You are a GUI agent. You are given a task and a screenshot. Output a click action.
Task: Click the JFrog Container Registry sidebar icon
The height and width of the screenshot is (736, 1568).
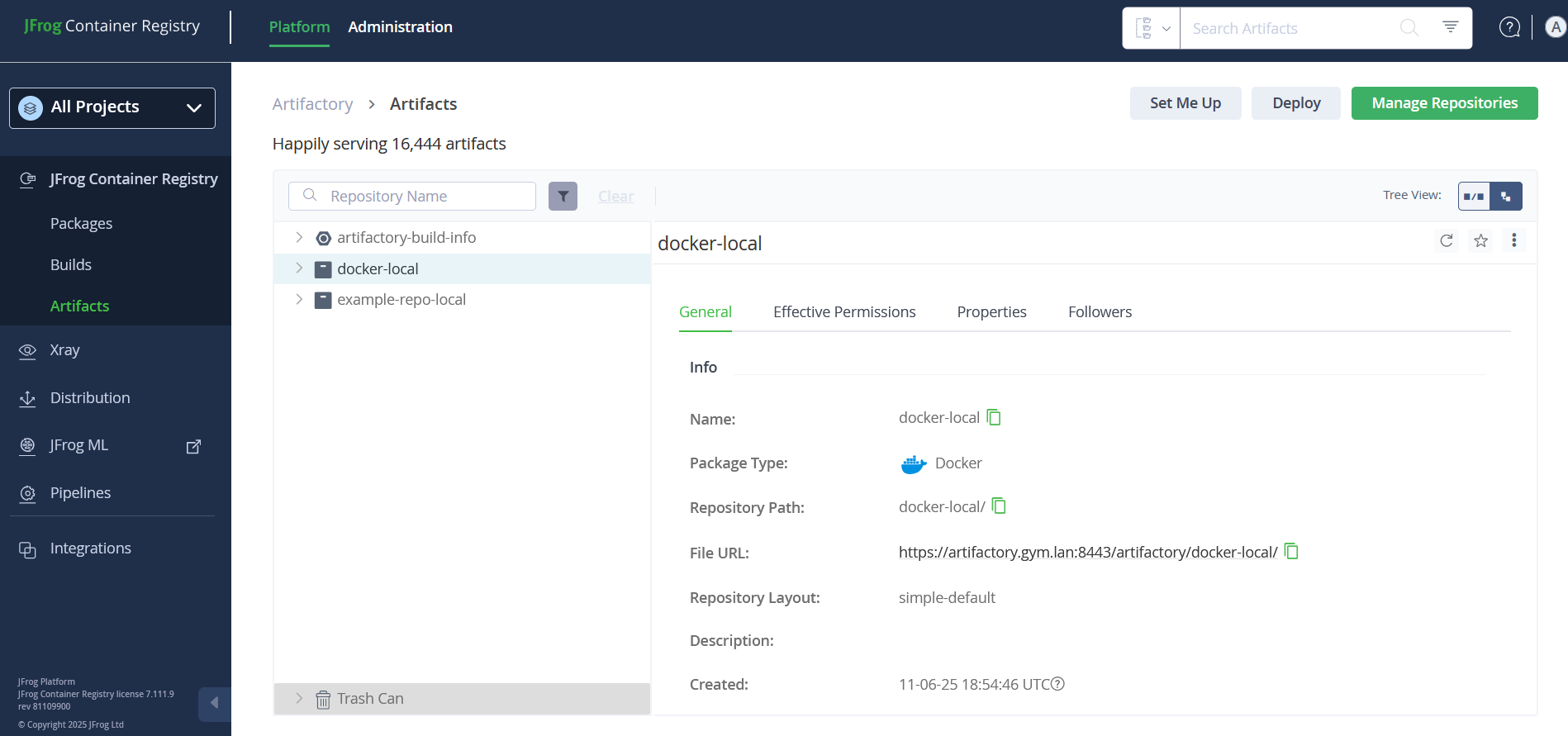pyautogui.click(x=27, y=179)
